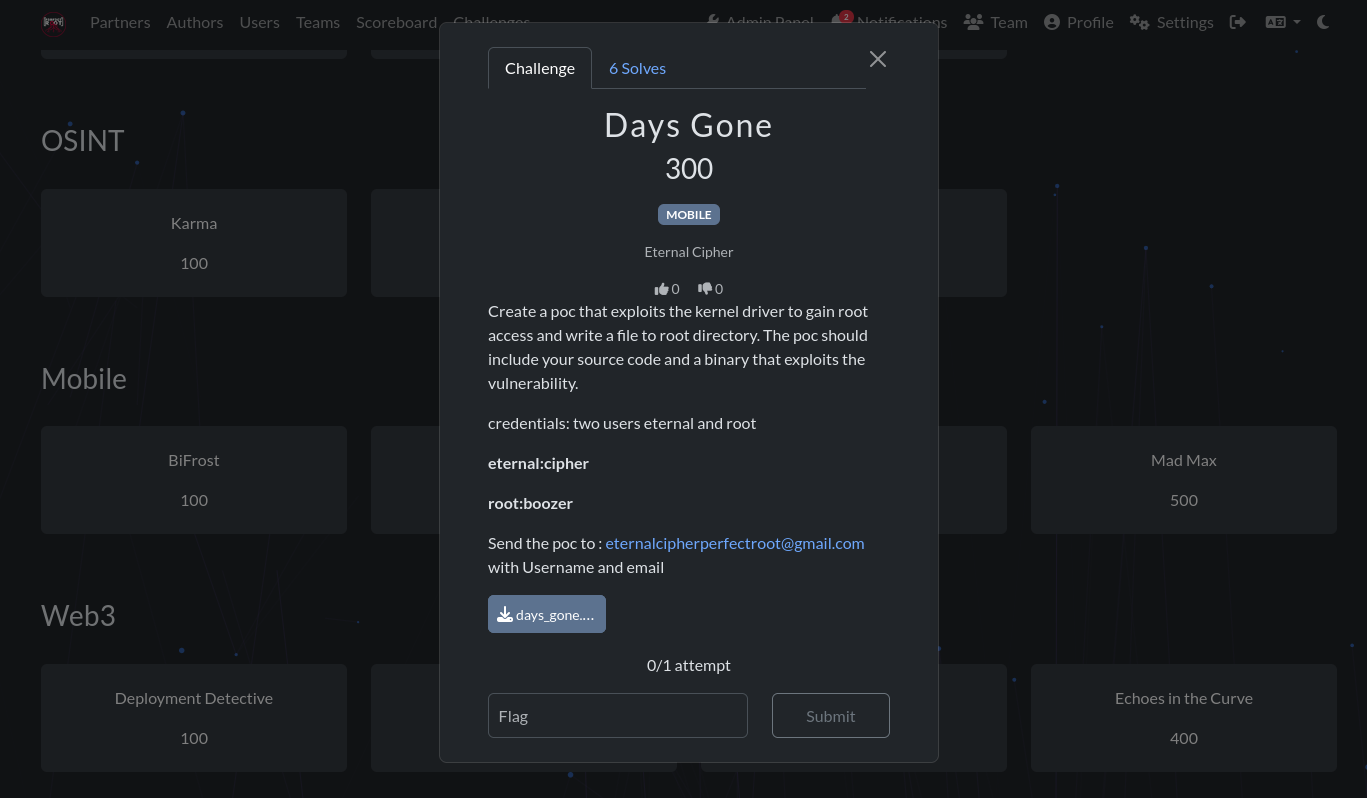Switch to the 6 Solves tab
The image size is (1367, 798).
pos(637,68)
